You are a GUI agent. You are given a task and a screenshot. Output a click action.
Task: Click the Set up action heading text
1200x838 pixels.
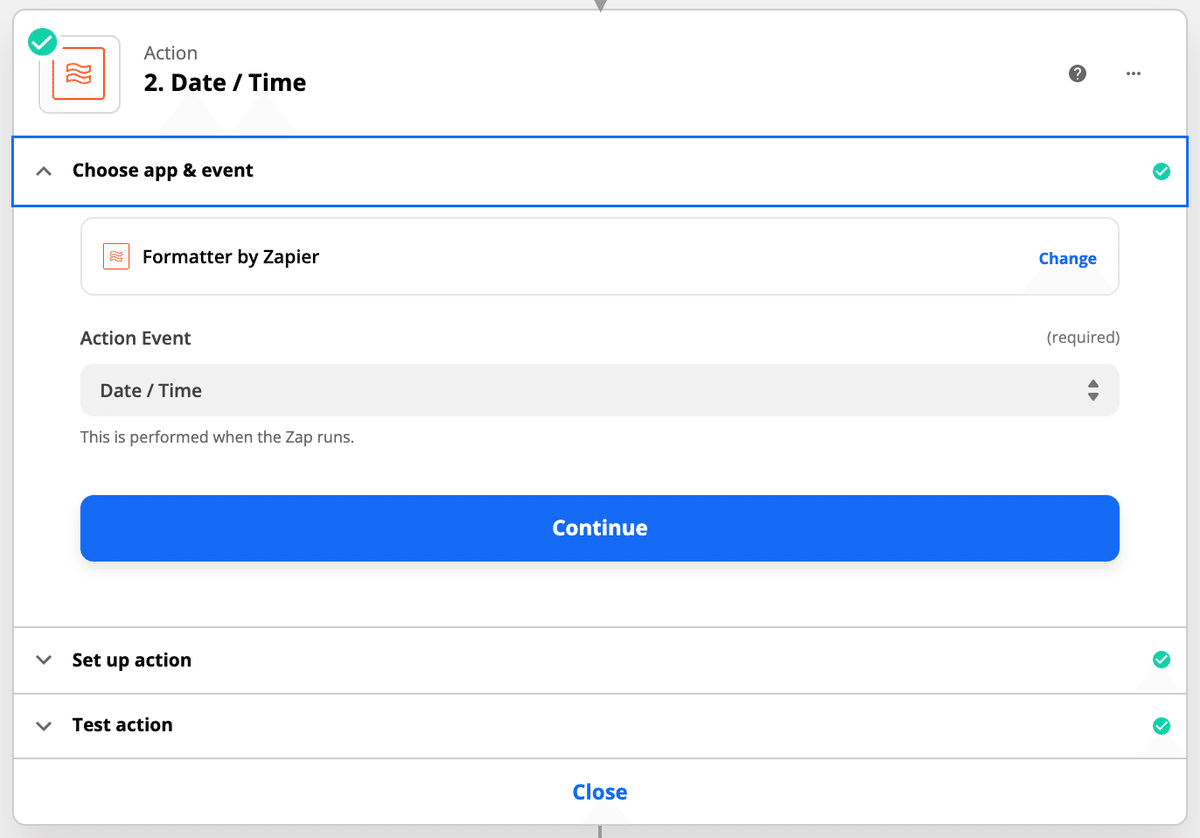coord(131,660)
